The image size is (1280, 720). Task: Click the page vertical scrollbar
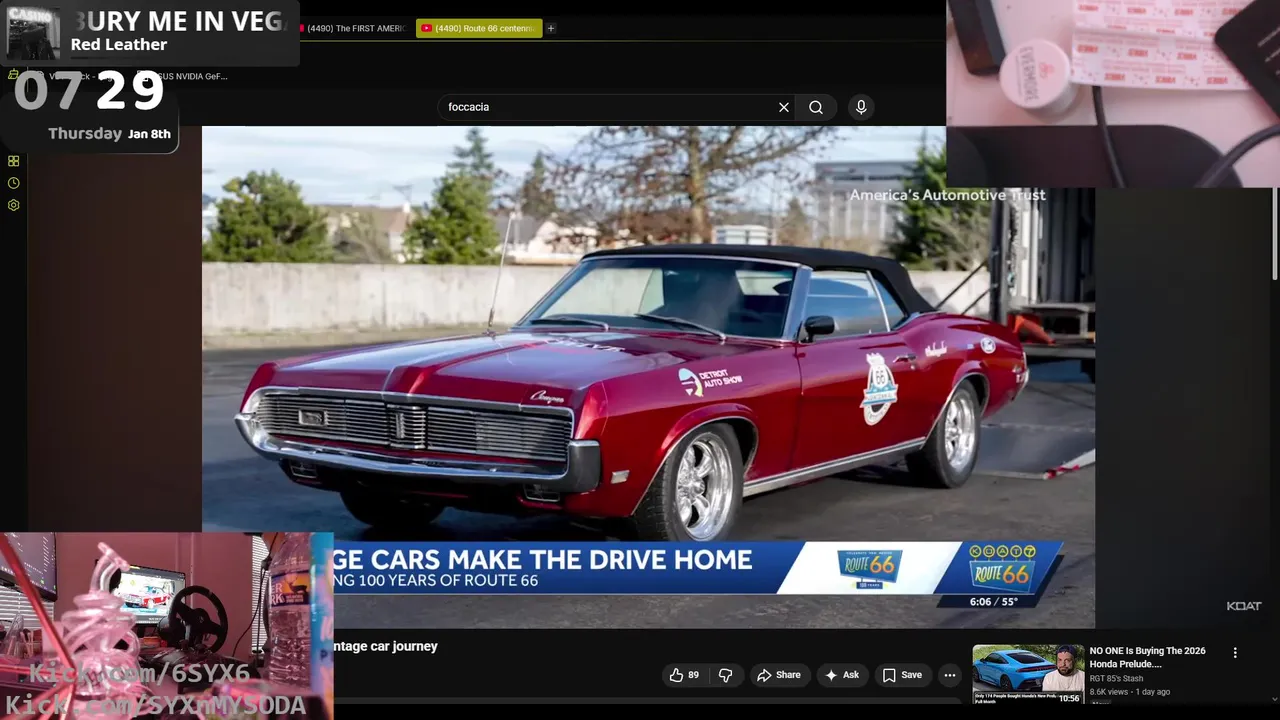[x=1274, y=234]
